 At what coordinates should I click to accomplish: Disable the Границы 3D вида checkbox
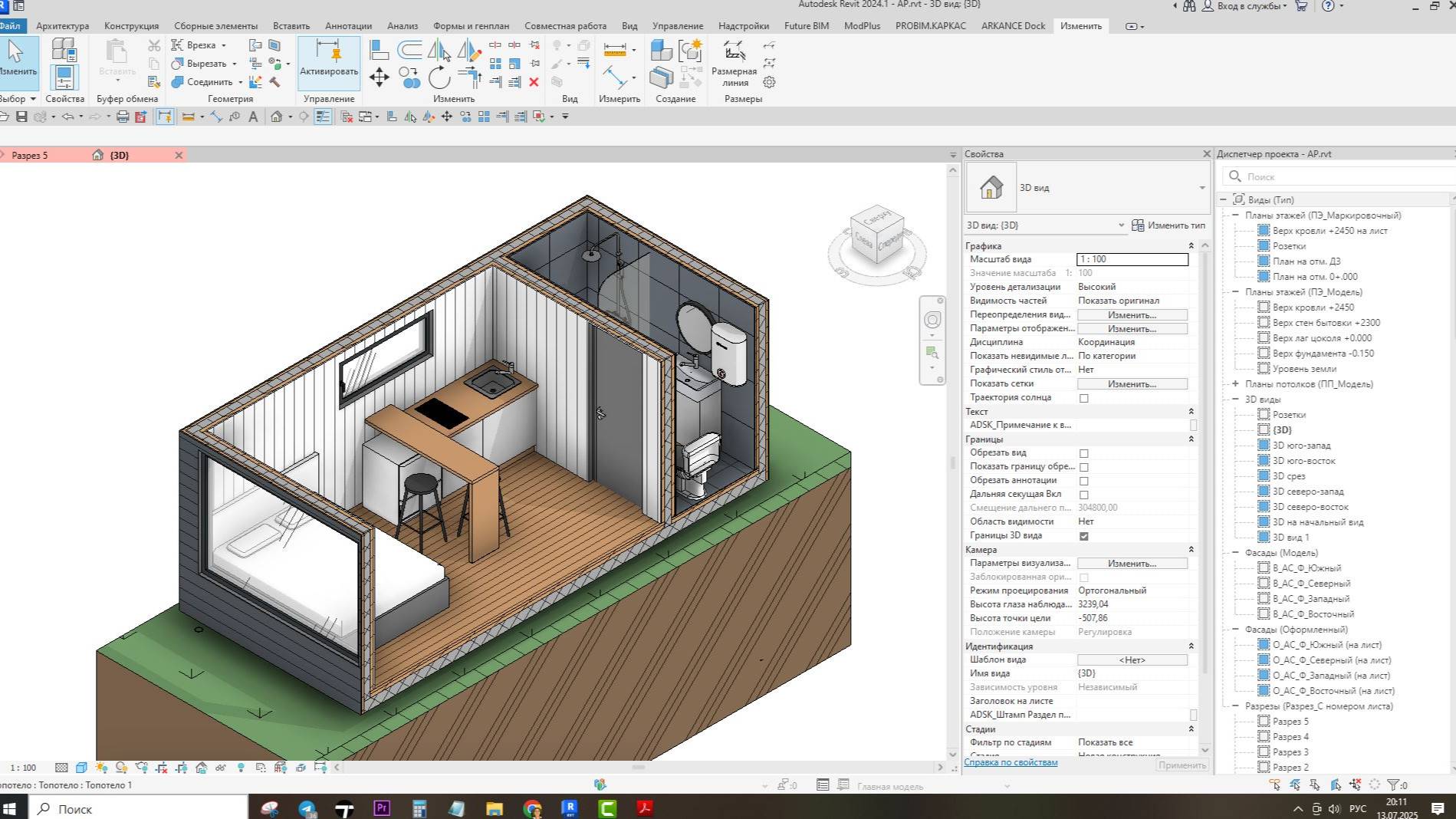click(1083, 535)
